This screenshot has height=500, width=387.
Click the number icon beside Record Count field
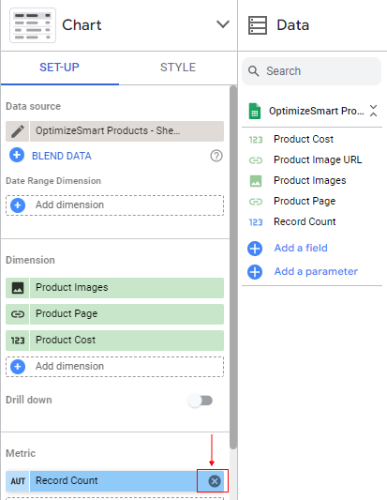tap(256, 222)
